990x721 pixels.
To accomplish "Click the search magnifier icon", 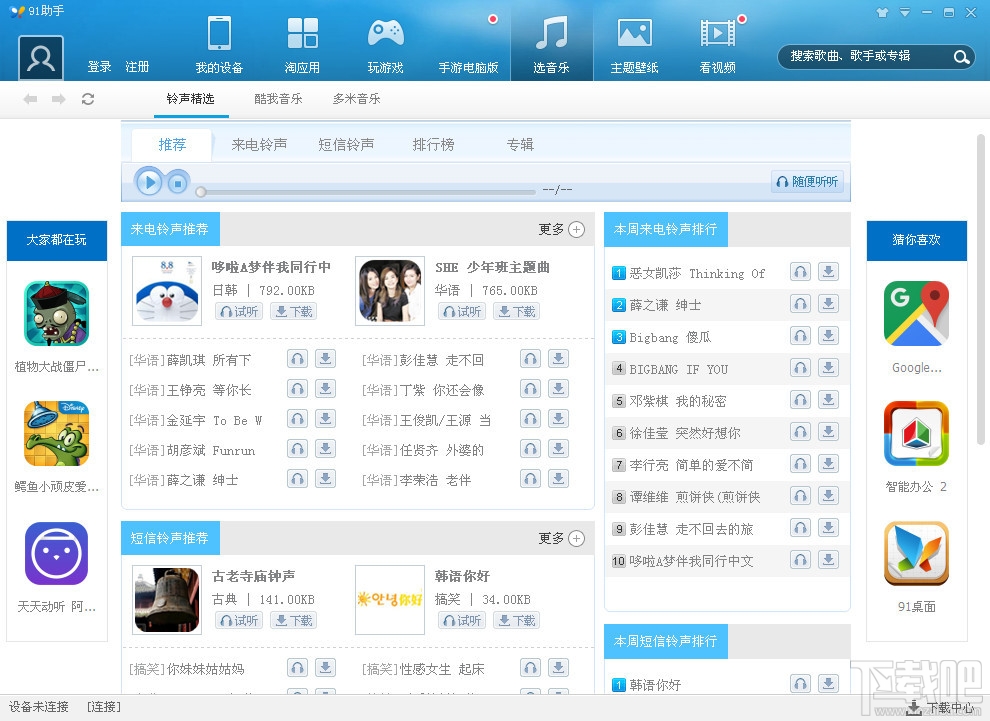I will [961, 57].
